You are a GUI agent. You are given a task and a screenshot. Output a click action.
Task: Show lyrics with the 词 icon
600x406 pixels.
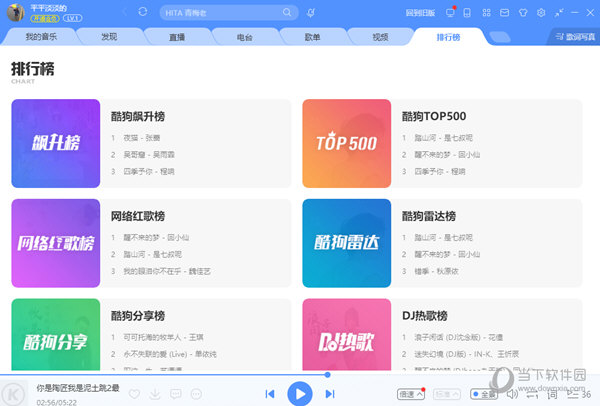(552, 394)
